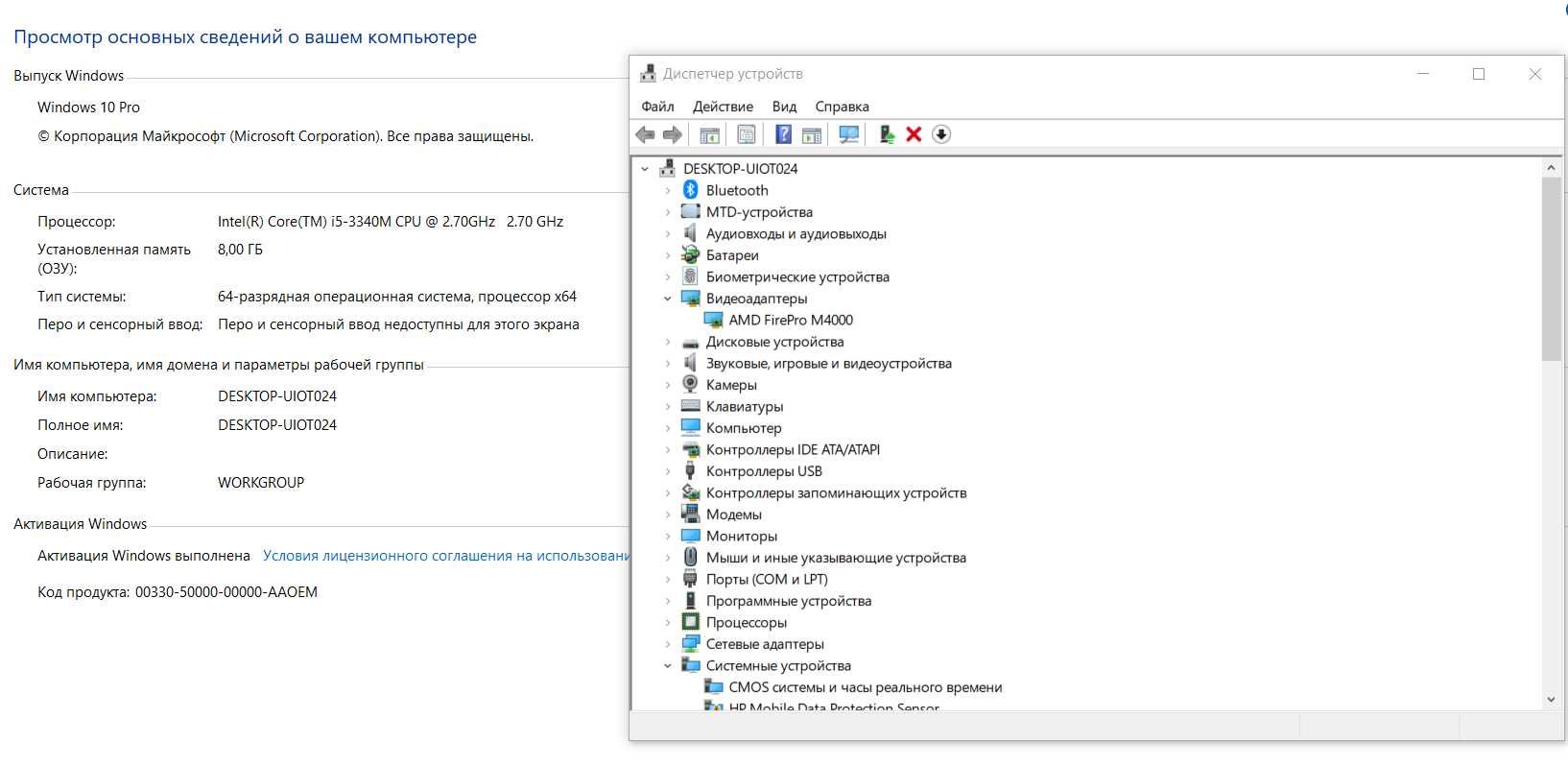
Task: Select the Bluetooth label in device tree
Action: pyautogui.click(x=737, y=190)
